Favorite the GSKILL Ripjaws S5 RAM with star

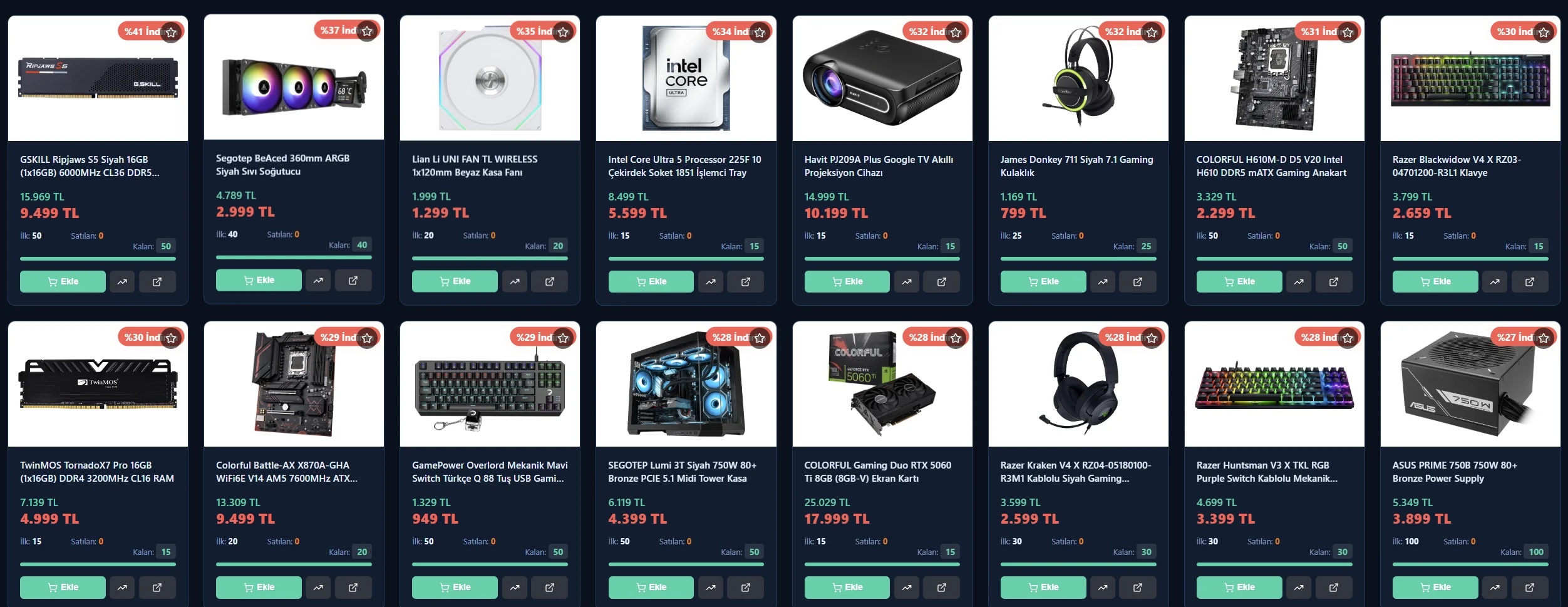[171, 32]
